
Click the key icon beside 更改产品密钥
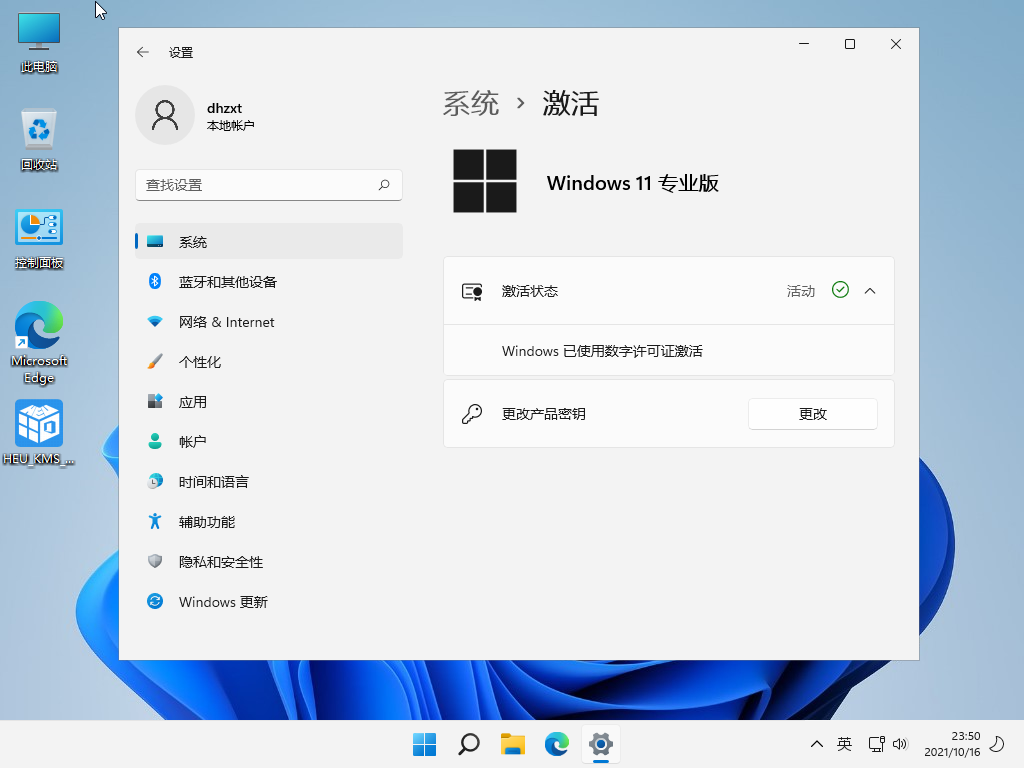coord(472,414)
